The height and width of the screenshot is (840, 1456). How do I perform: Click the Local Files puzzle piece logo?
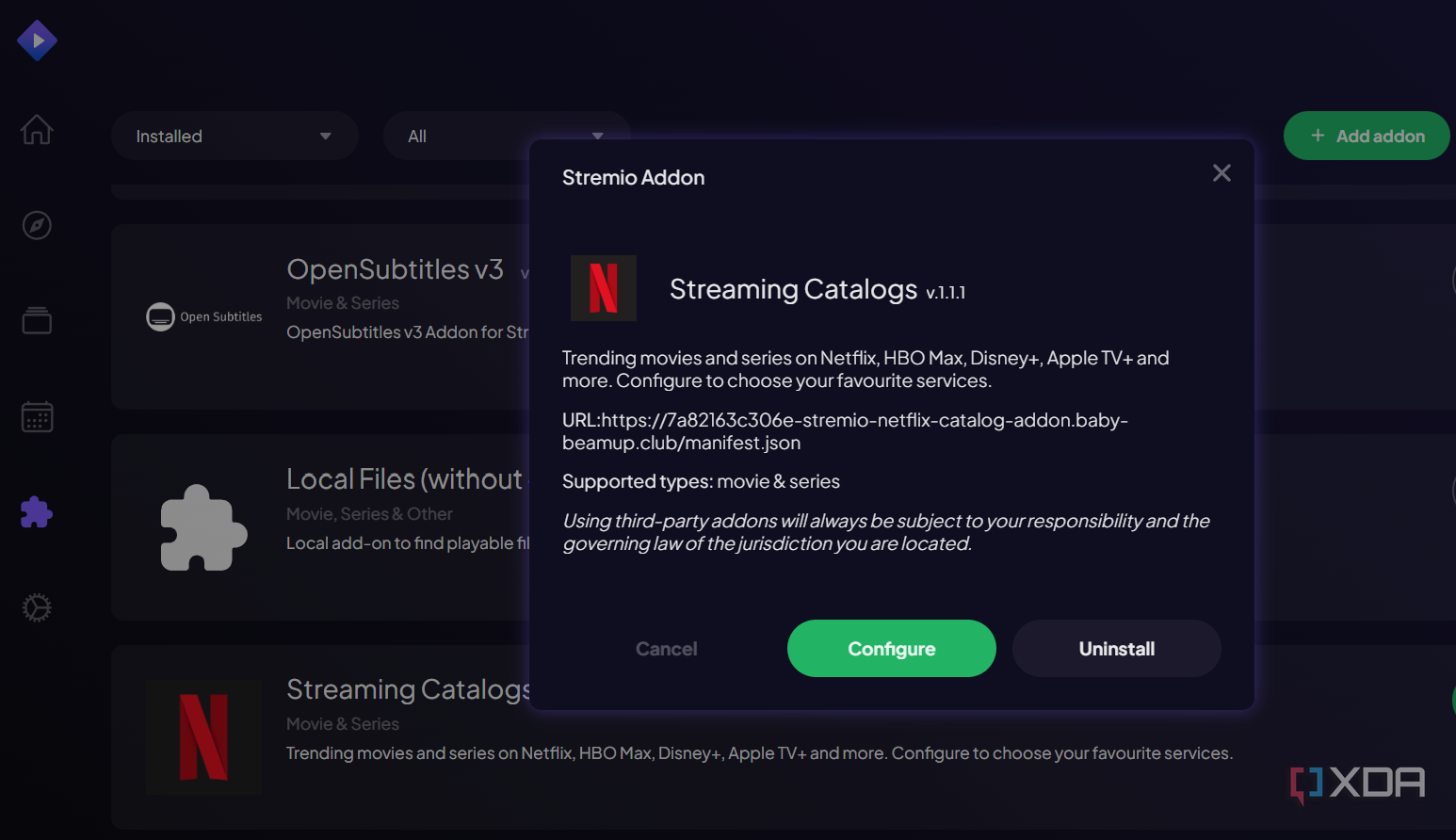click(x=204, y=527)
